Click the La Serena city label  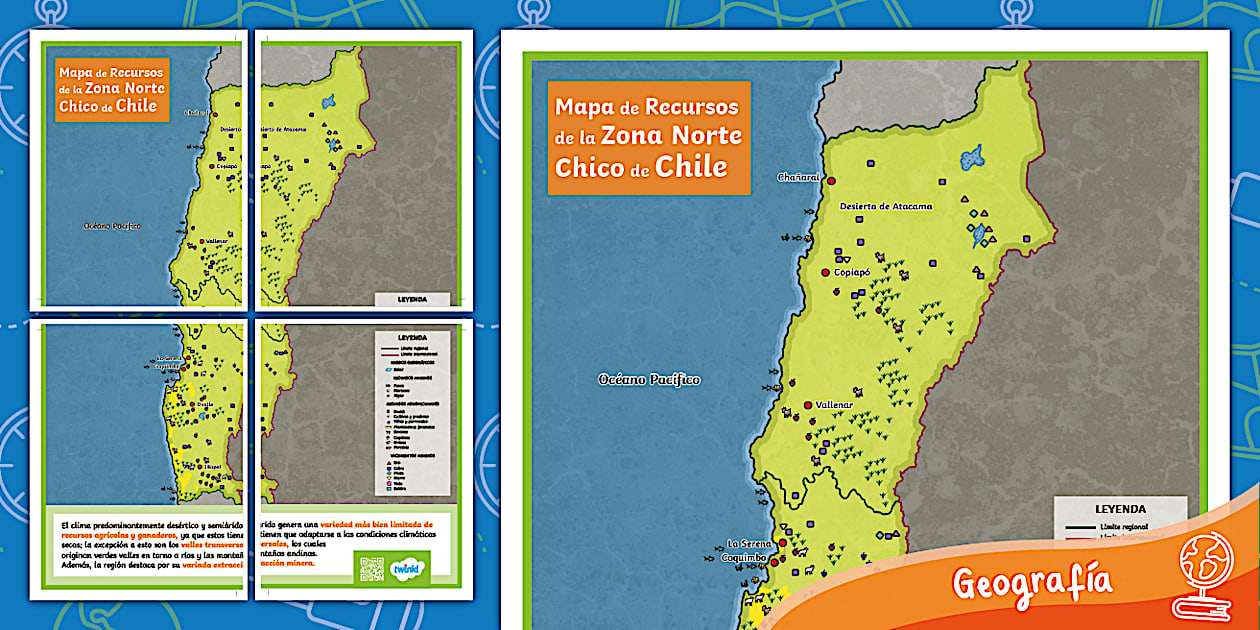(x=748, y=545)
